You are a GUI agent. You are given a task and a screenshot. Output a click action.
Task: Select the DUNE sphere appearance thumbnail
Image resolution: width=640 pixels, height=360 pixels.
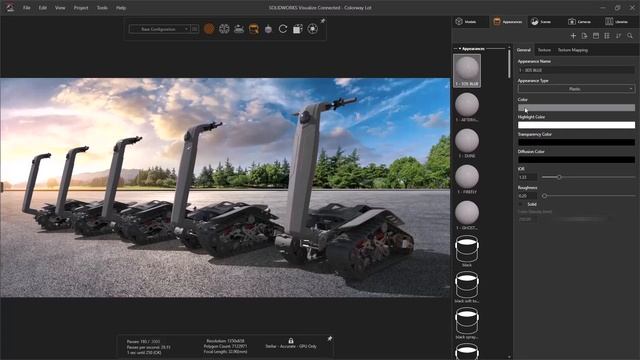(467, 143)
